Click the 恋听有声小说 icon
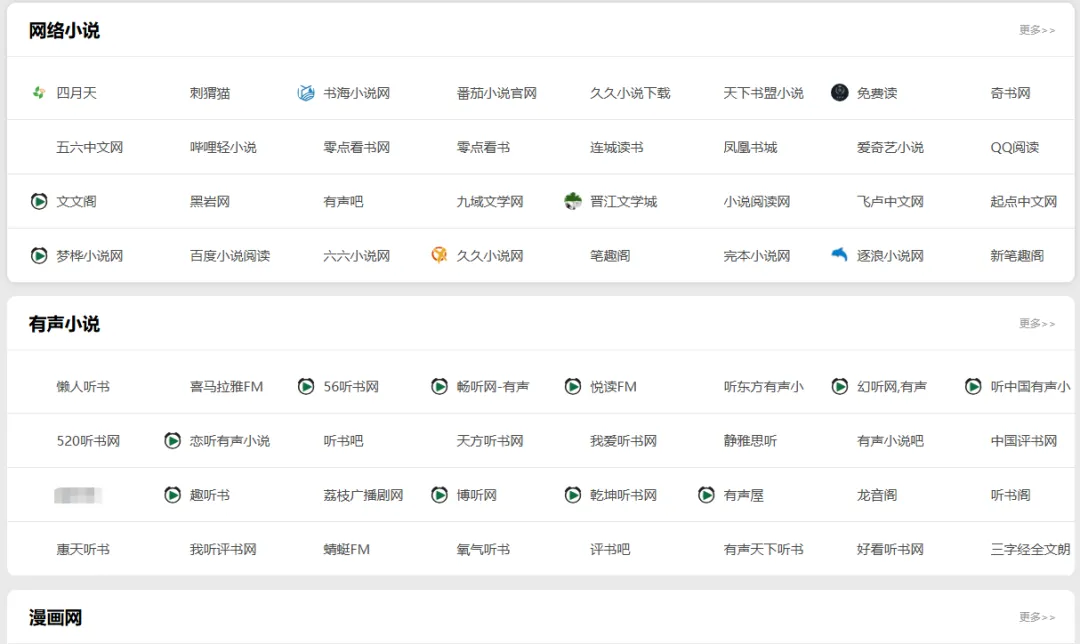 (x=173, y=440)
